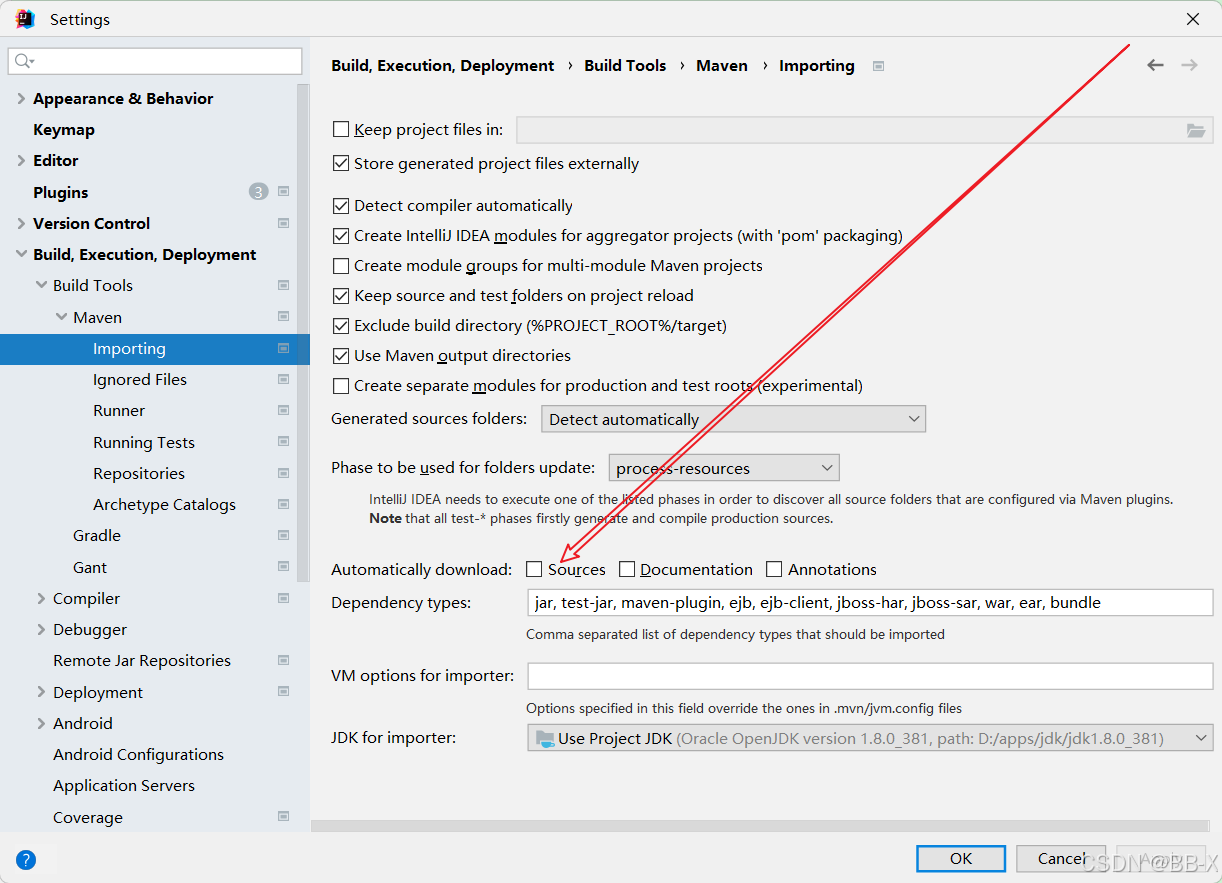Toggle Exclude build directory checkbox
Viewport: 1222px width, 883px height.
click(341, 326)
